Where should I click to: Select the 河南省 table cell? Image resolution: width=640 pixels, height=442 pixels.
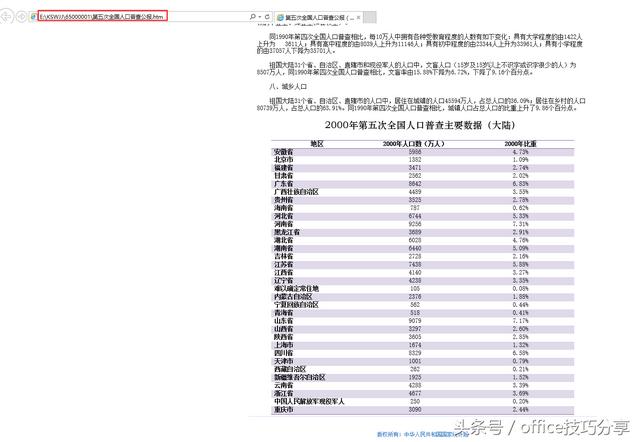pos(283,224)
